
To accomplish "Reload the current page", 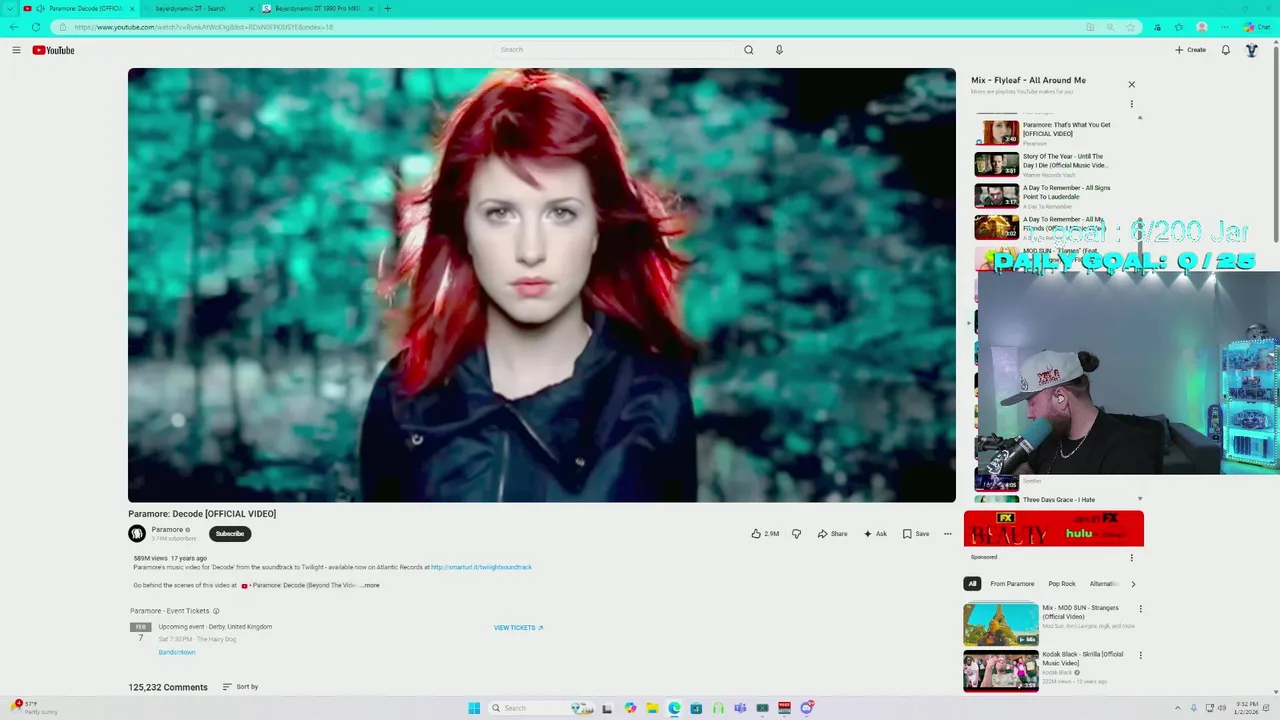I will tap(36, 27).
